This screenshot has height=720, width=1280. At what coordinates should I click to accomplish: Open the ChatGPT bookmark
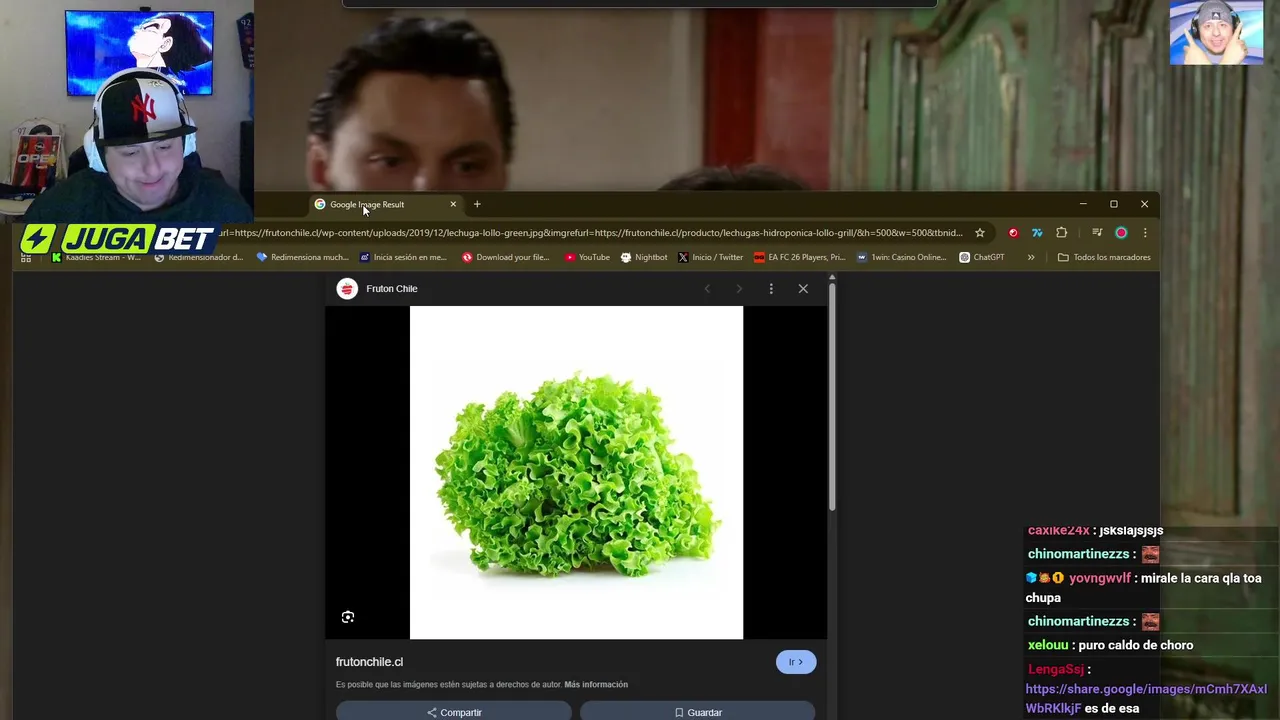point(982,257)
